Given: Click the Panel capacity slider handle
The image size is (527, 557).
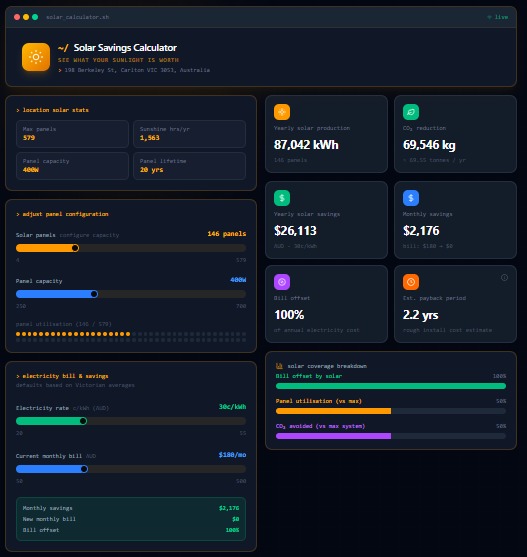Looking at the screenshot, I should (94, 294).
